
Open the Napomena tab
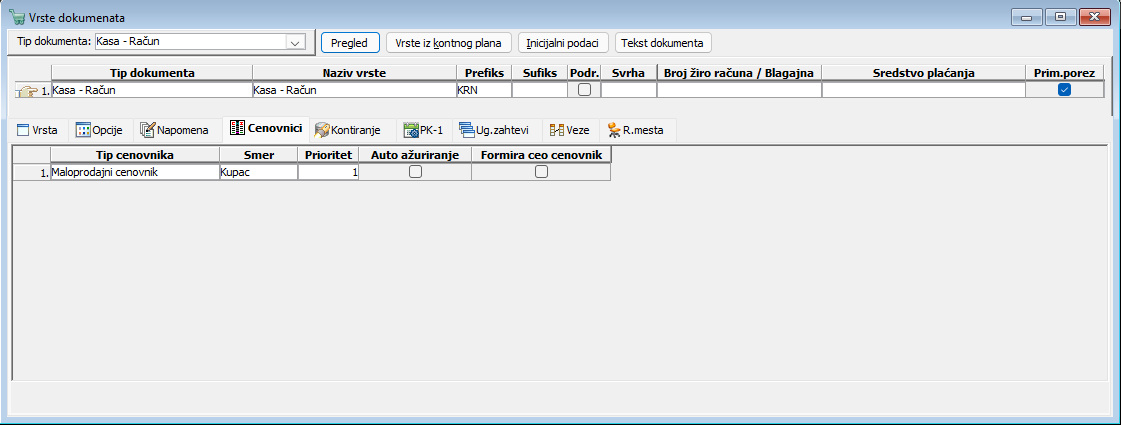(175, 130)
